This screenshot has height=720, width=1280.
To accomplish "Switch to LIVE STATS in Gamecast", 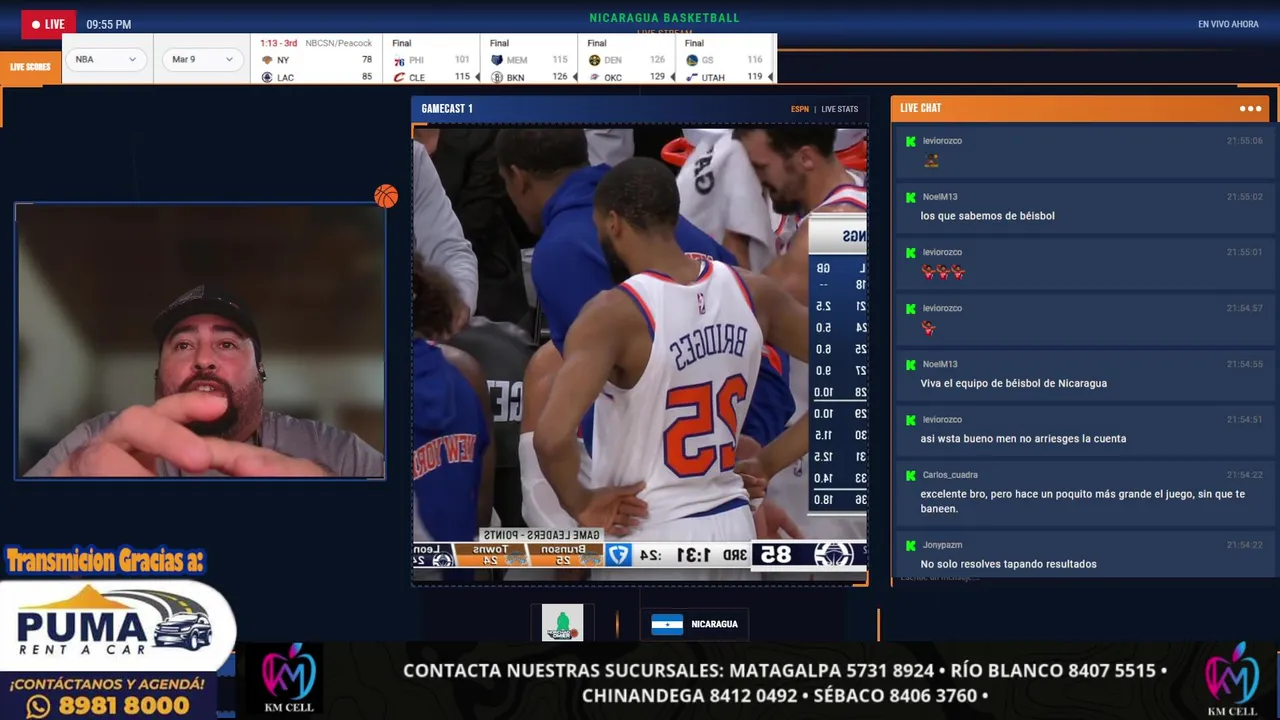I will pyautogui.click(x=840, y=109).
